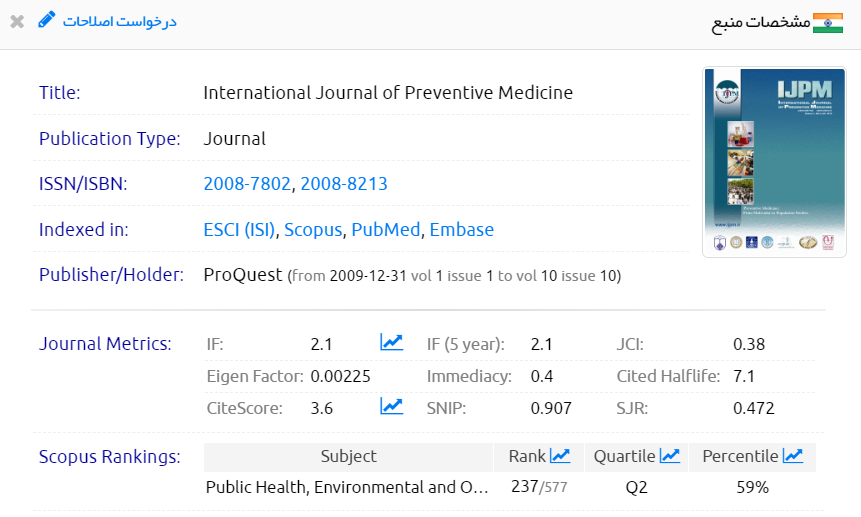Select the Scopus index link
This screenshot has height=517, width=861.
coord(313,230)
